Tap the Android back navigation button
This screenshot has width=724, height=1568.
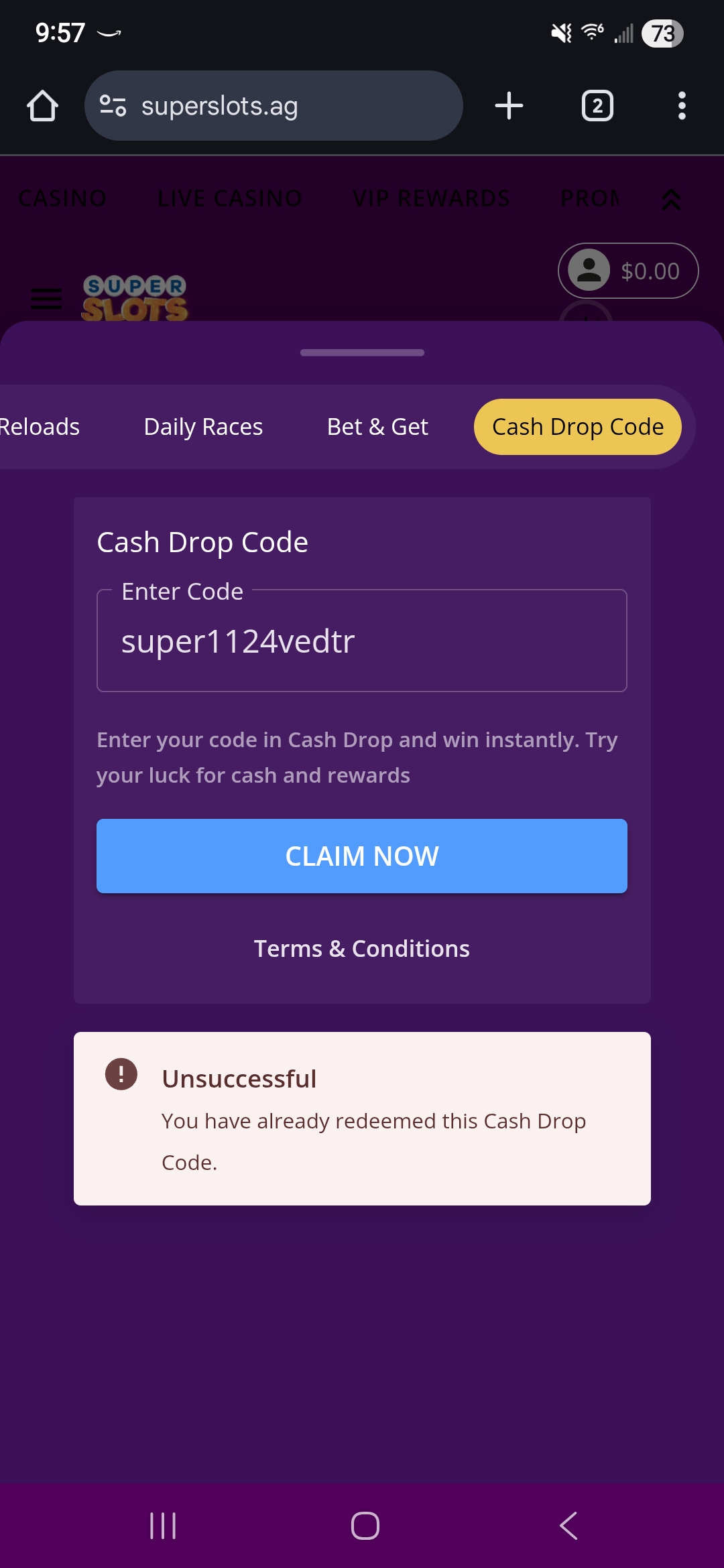click(x=568, y=1526)
